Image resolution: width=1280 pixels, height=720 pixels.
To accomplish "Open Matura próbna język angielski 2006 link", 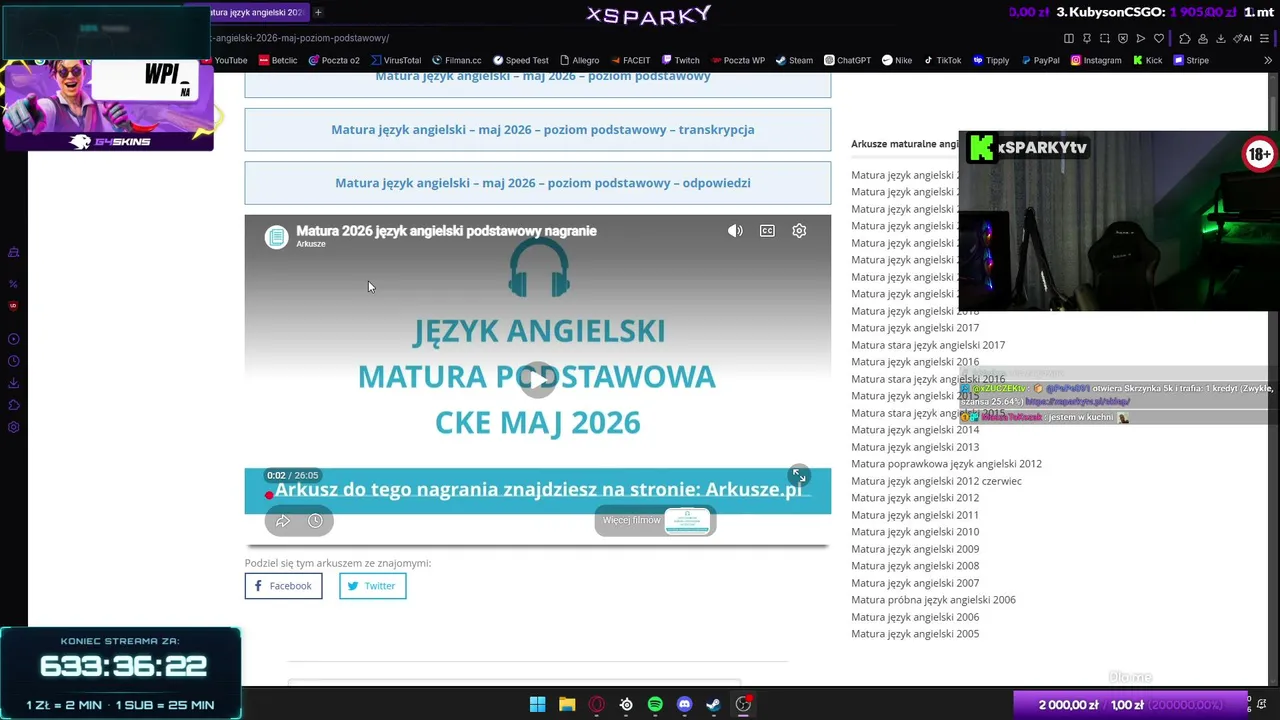I will [933, 600].
